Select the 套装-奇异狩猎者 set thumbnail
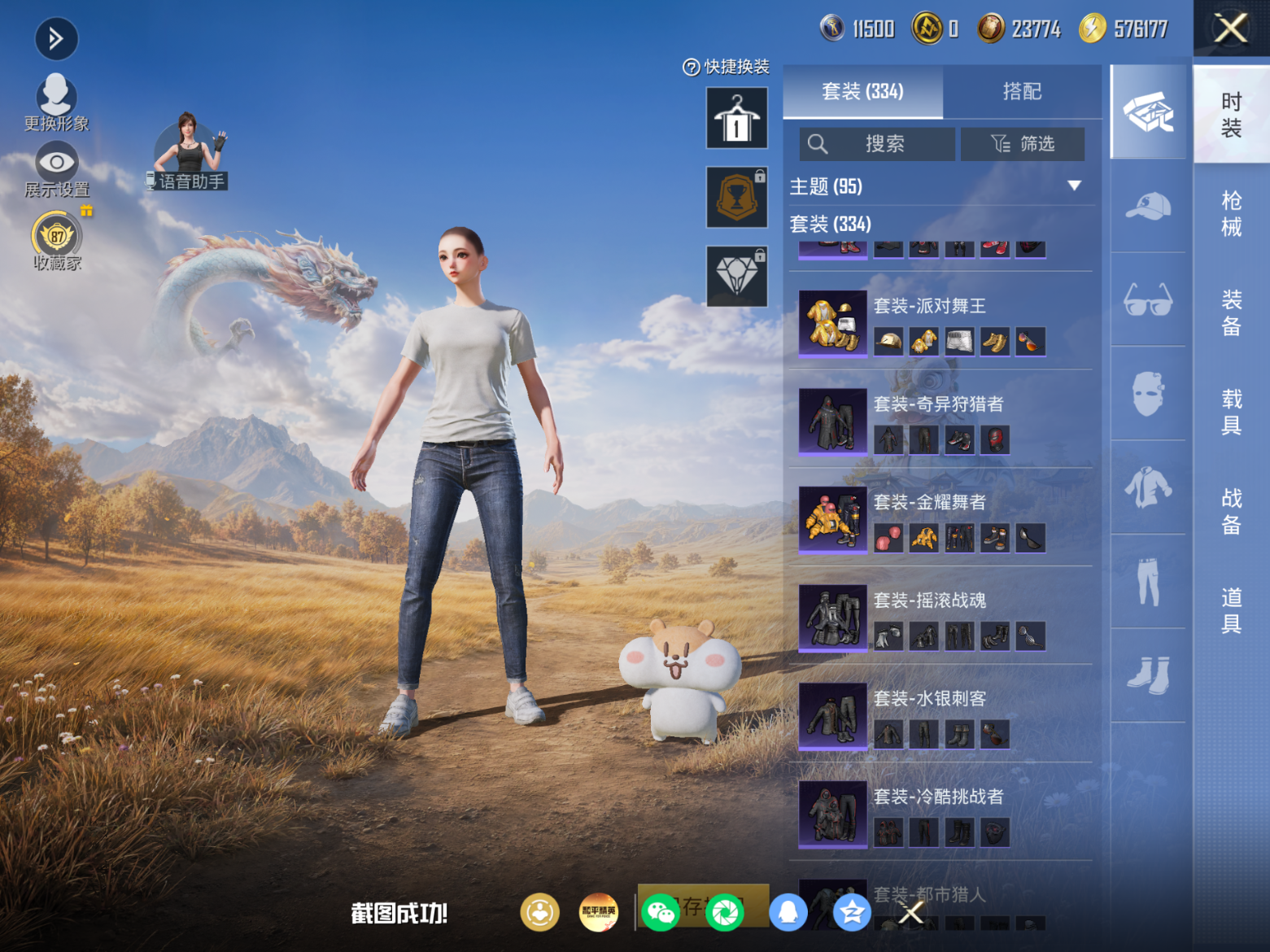1270x952 pixels. pos(833,421)
